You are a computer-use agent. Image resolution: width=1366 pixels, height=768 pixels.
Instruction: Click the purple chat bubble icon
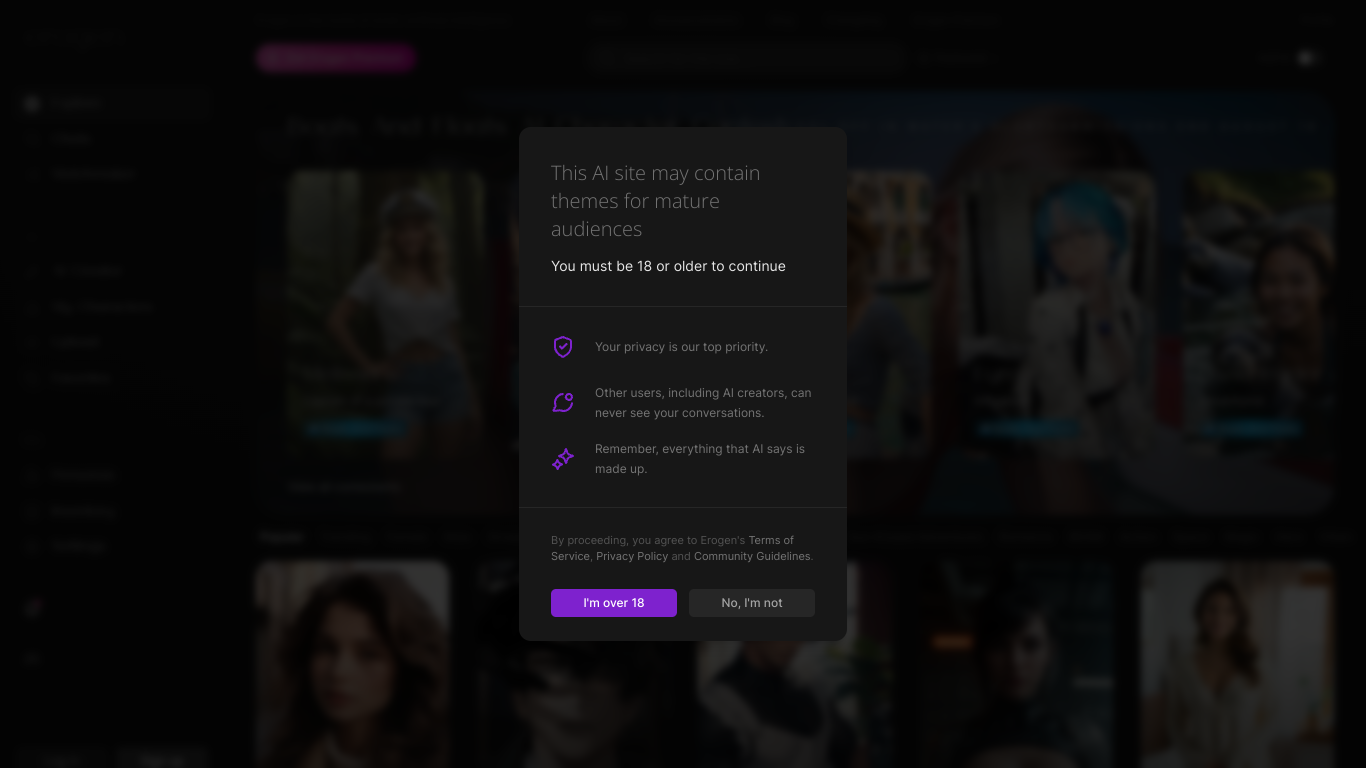click(563, 402)
